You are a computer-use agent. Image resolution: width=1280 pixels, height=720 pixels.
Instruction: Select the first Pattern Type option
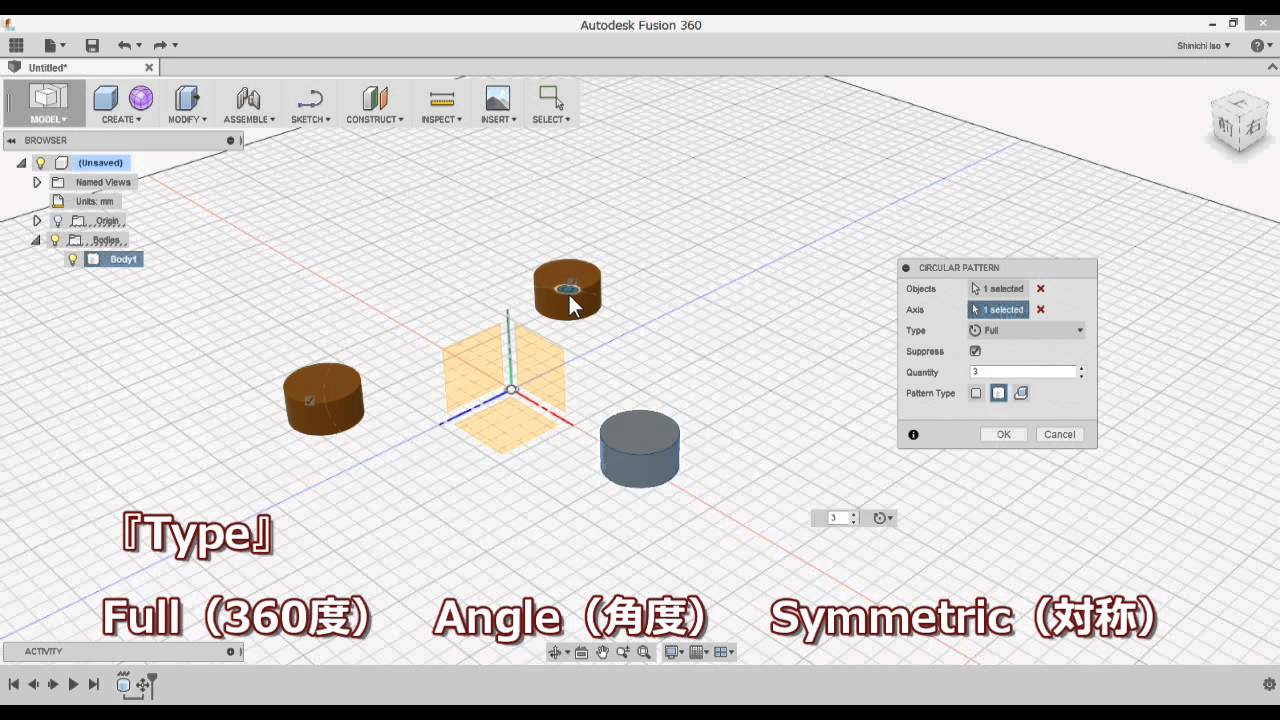click(976, 393)
